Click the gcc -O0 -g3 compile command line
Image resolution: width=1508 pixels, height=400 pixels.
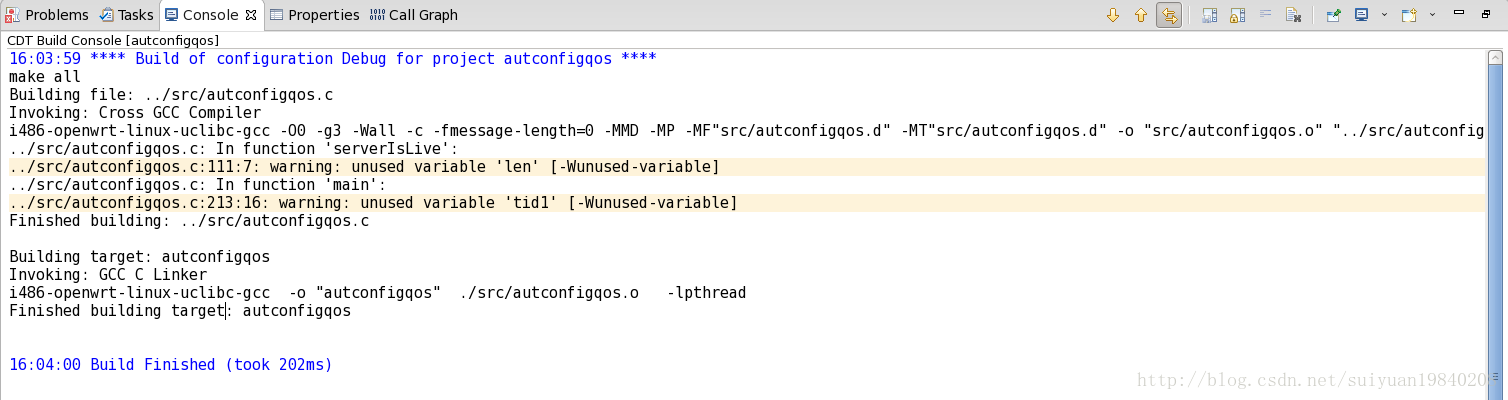click(x=746, y=131)
